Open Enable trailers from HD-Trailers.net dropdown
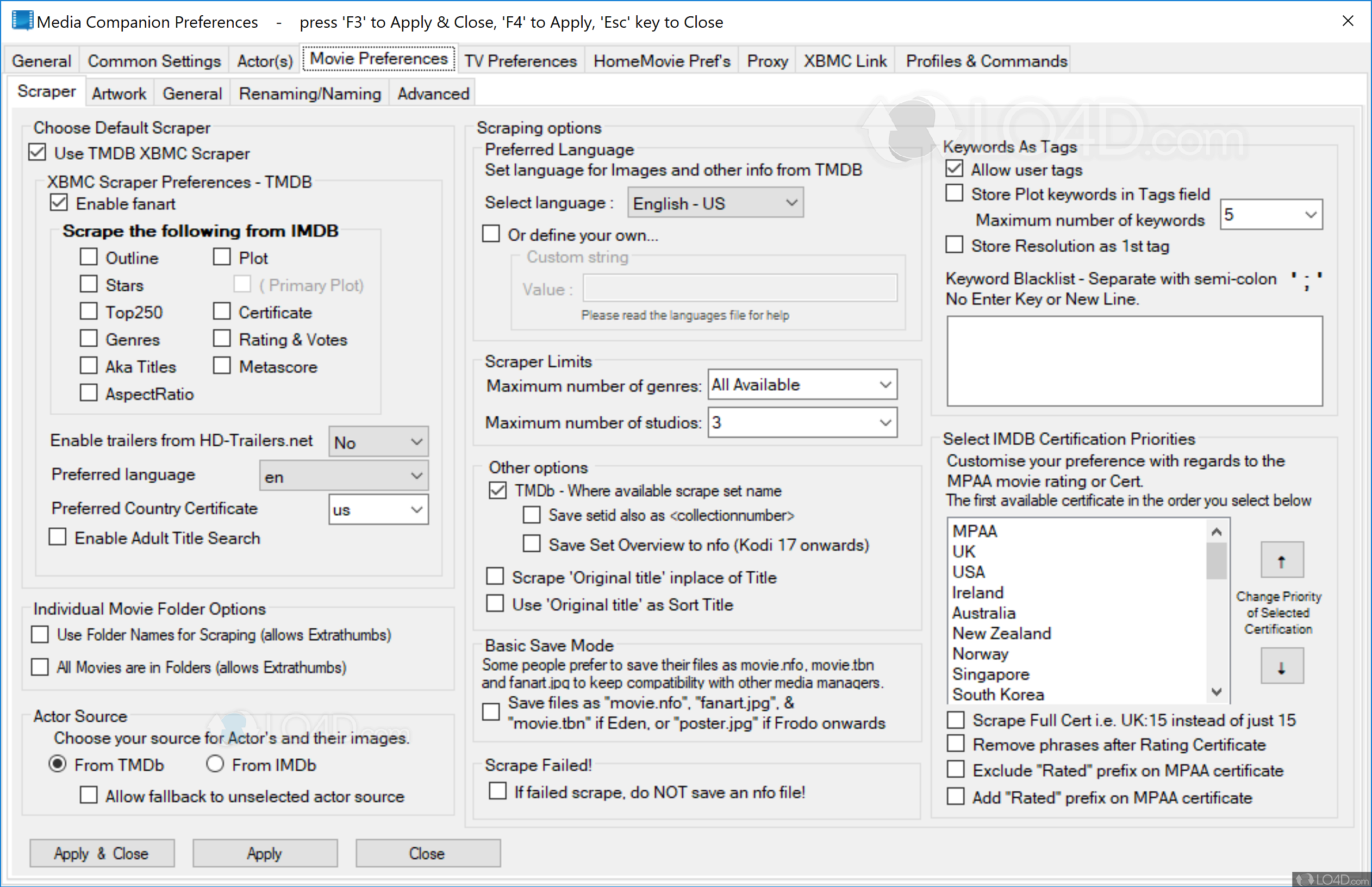The image size is (1372, 887). [x=378, y=442]
